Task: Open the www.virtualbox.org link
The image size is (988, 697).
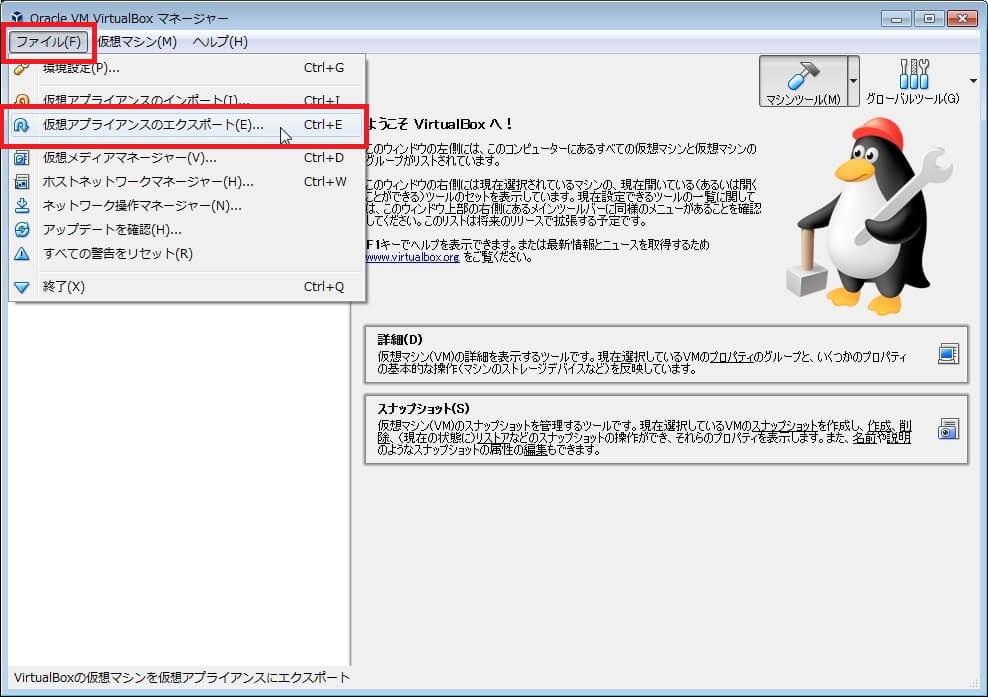Action: (x=412, y=257)
